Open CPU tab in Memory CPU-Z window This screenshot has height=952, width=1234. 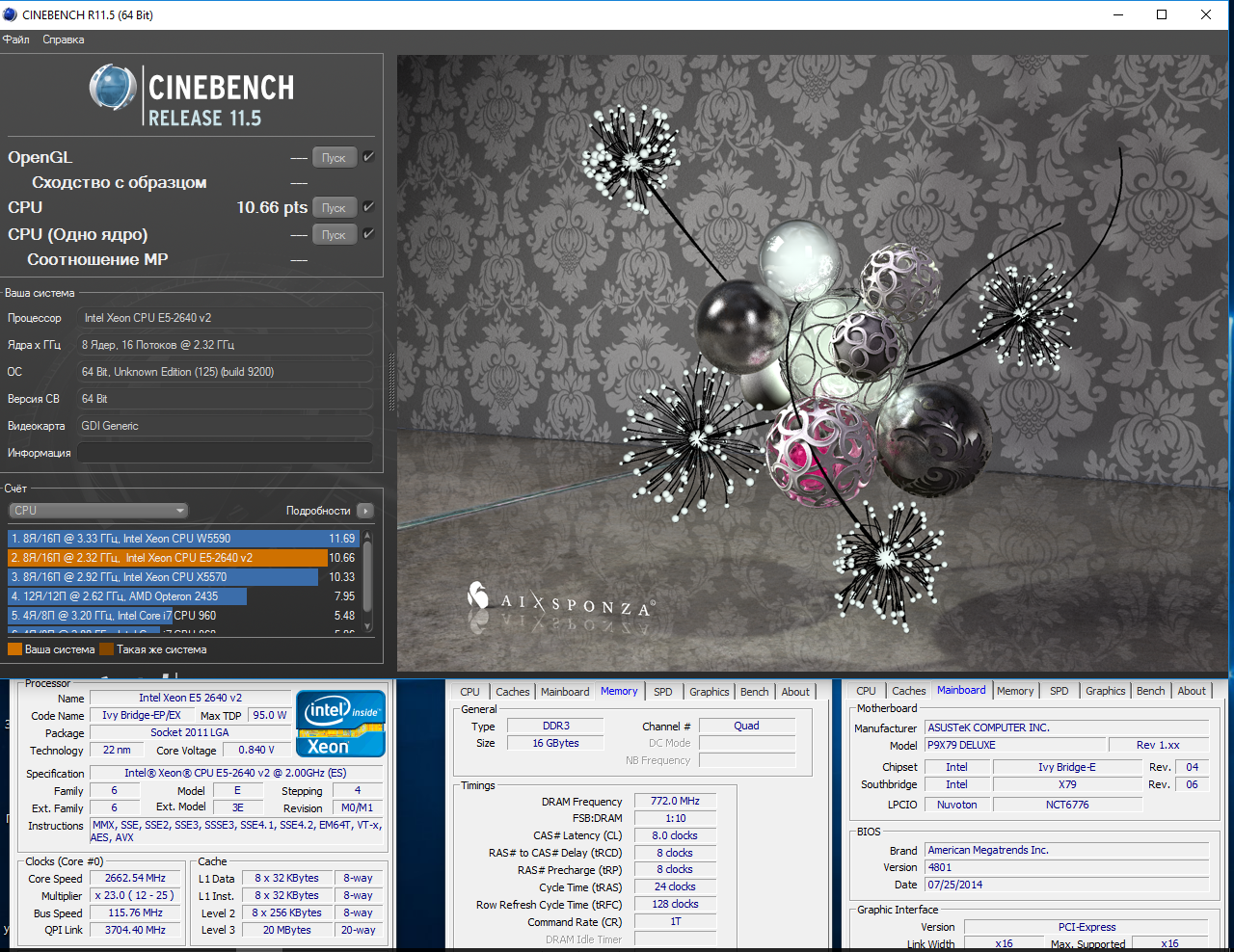[x=469, y=692]
